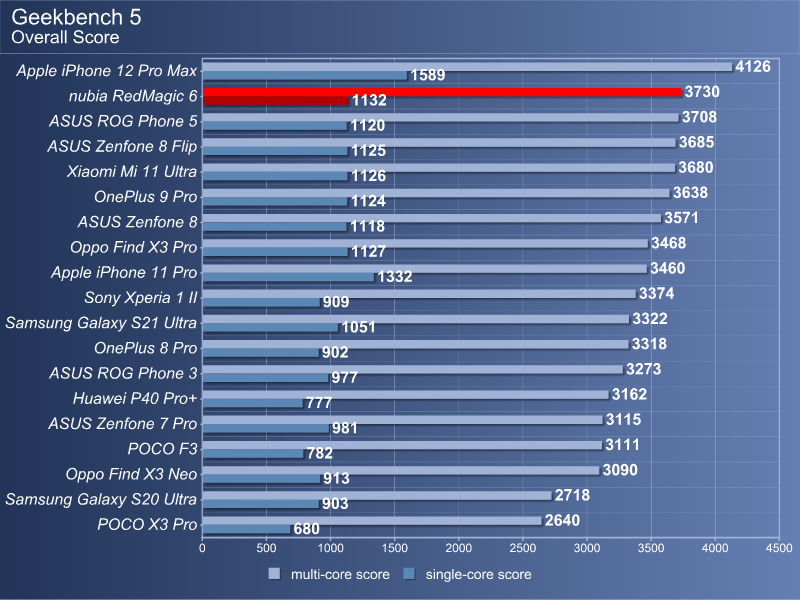This screenshot has width=800, height=600.
Task: Click the 3730 score value
Action: tap(702, 92)
